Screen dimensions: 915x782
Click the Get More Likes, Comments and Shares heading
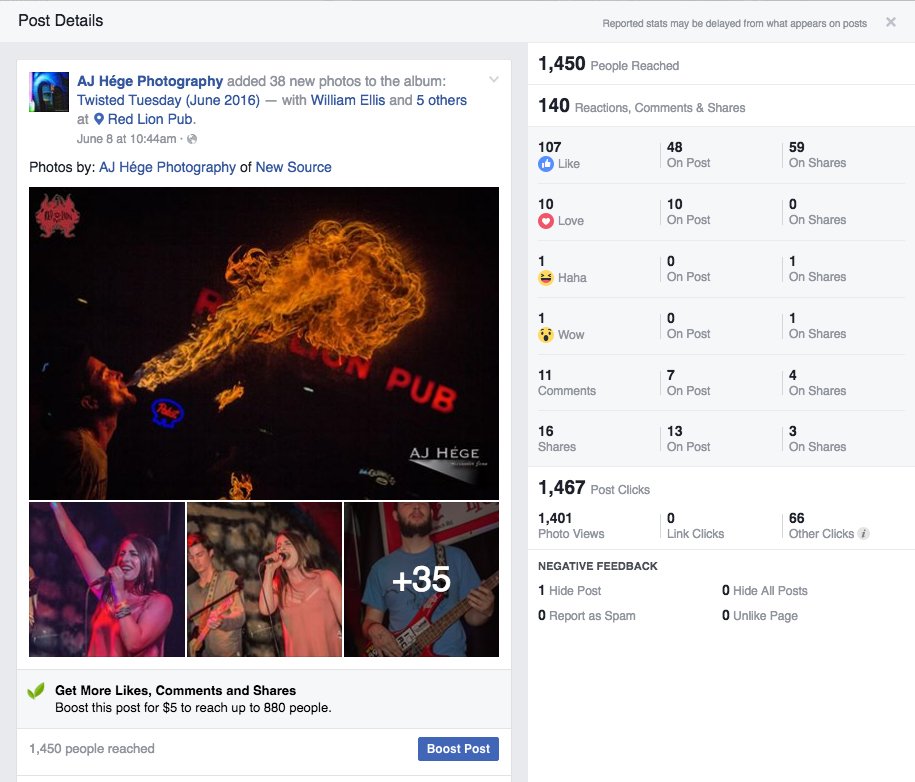point(175,690)
